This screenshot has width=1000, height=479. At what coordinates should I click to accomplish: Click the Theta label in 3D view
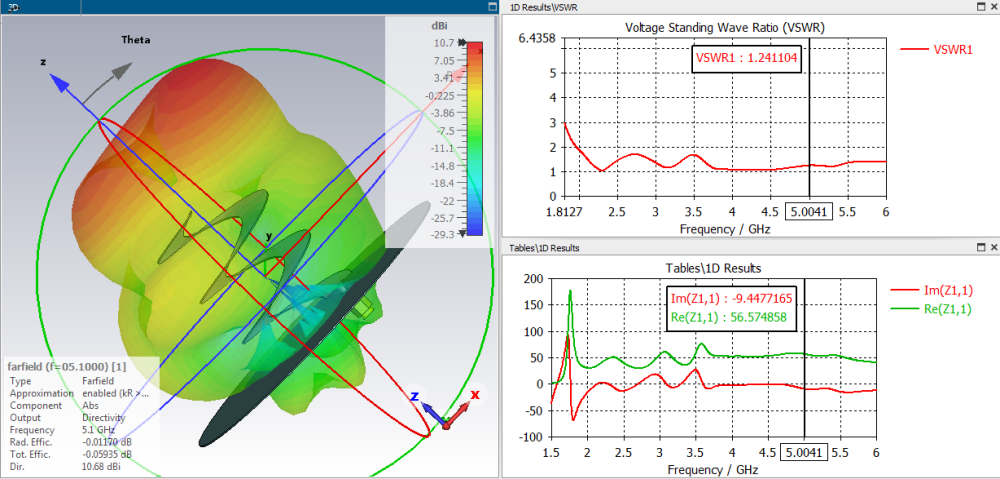[136, 40]
